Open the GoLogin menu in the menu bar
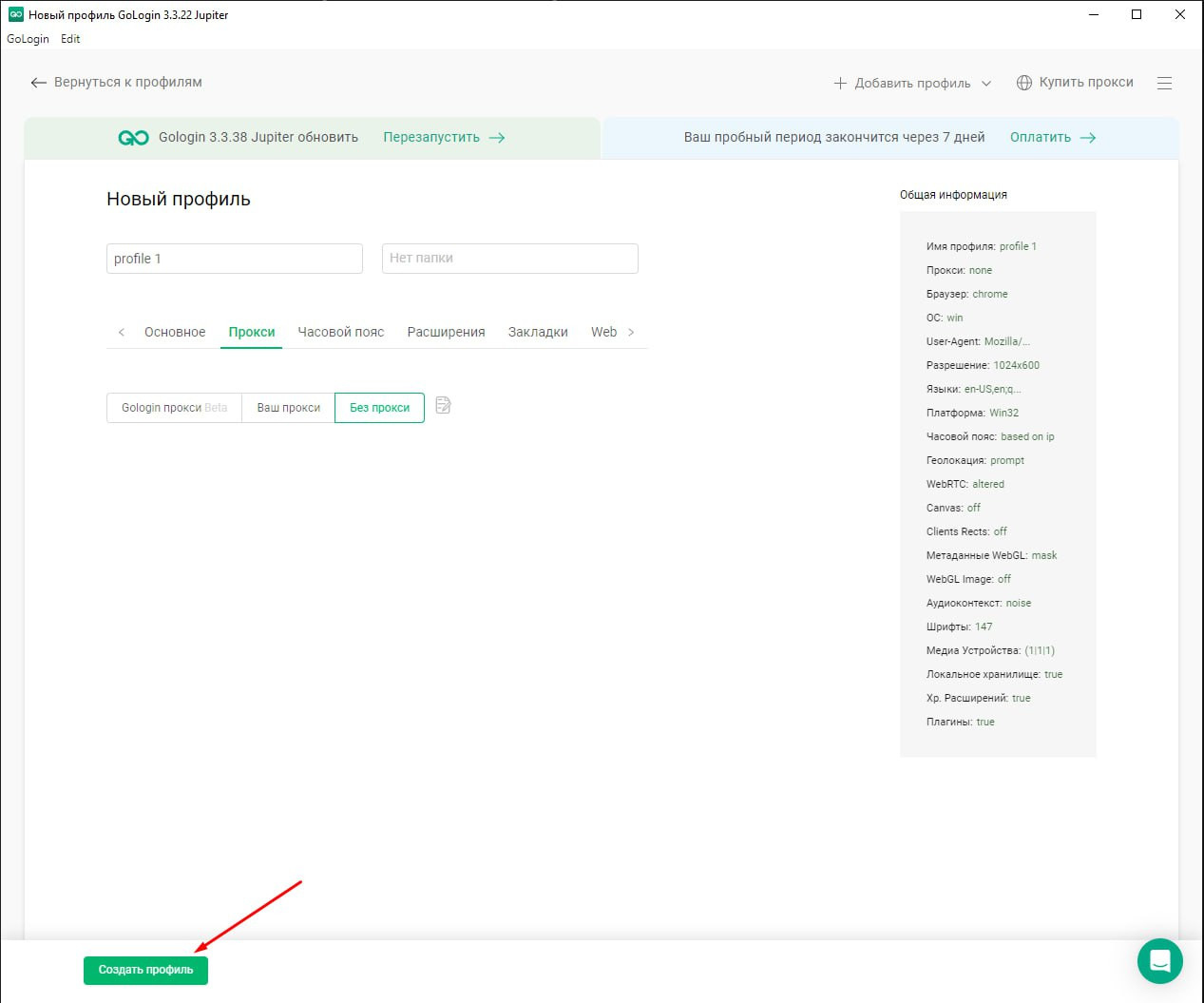1204x1003 pixels. point(28,39)
